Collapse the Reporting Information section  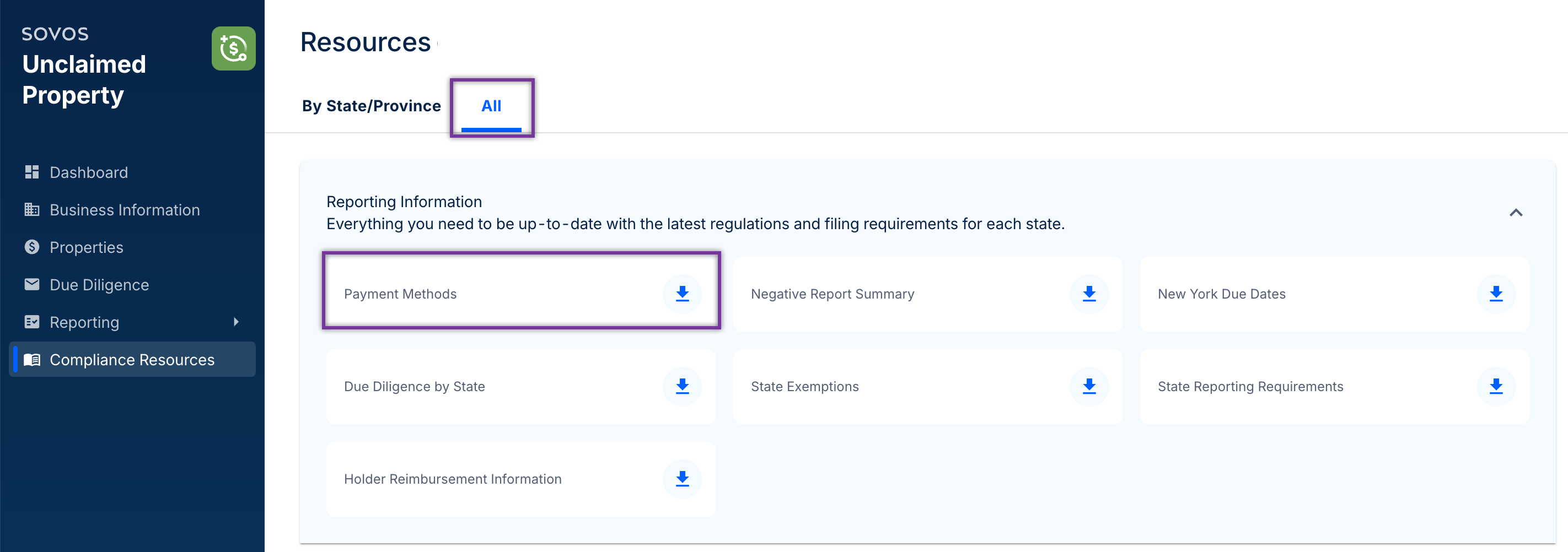[x=1516, y=213]
